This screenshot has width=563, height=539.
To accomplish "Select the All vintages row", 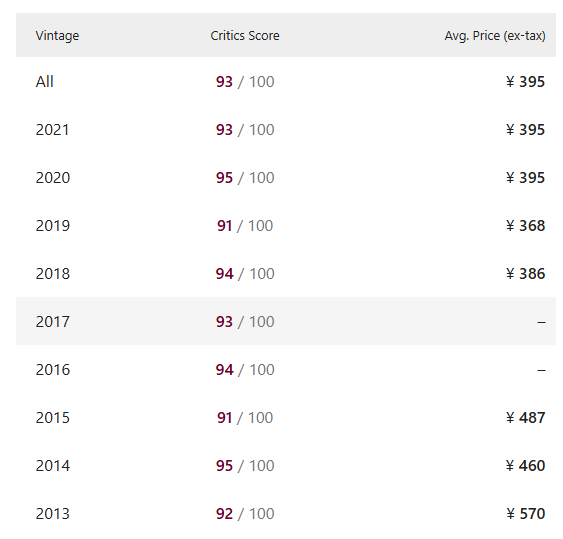I will pos(286,82).
